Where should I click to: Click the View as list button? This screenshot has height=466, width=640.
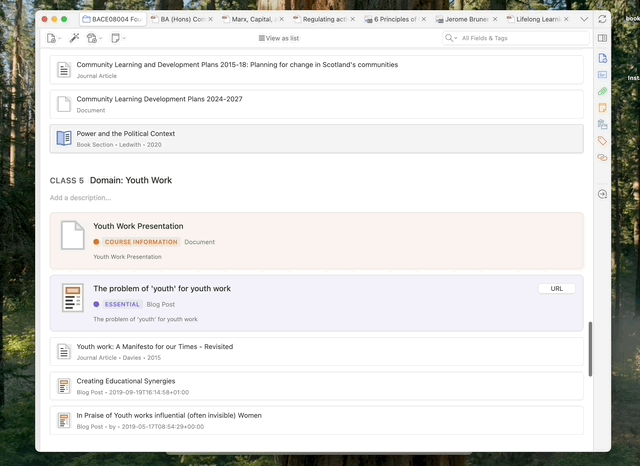tap(279, 38)
